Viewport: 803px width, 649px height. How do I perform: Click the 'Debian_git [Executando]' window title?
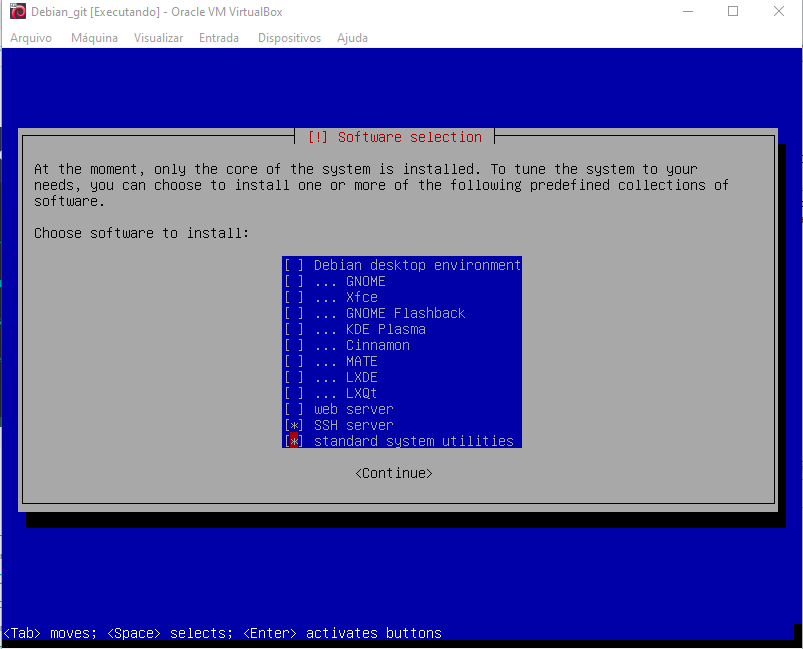157,12
